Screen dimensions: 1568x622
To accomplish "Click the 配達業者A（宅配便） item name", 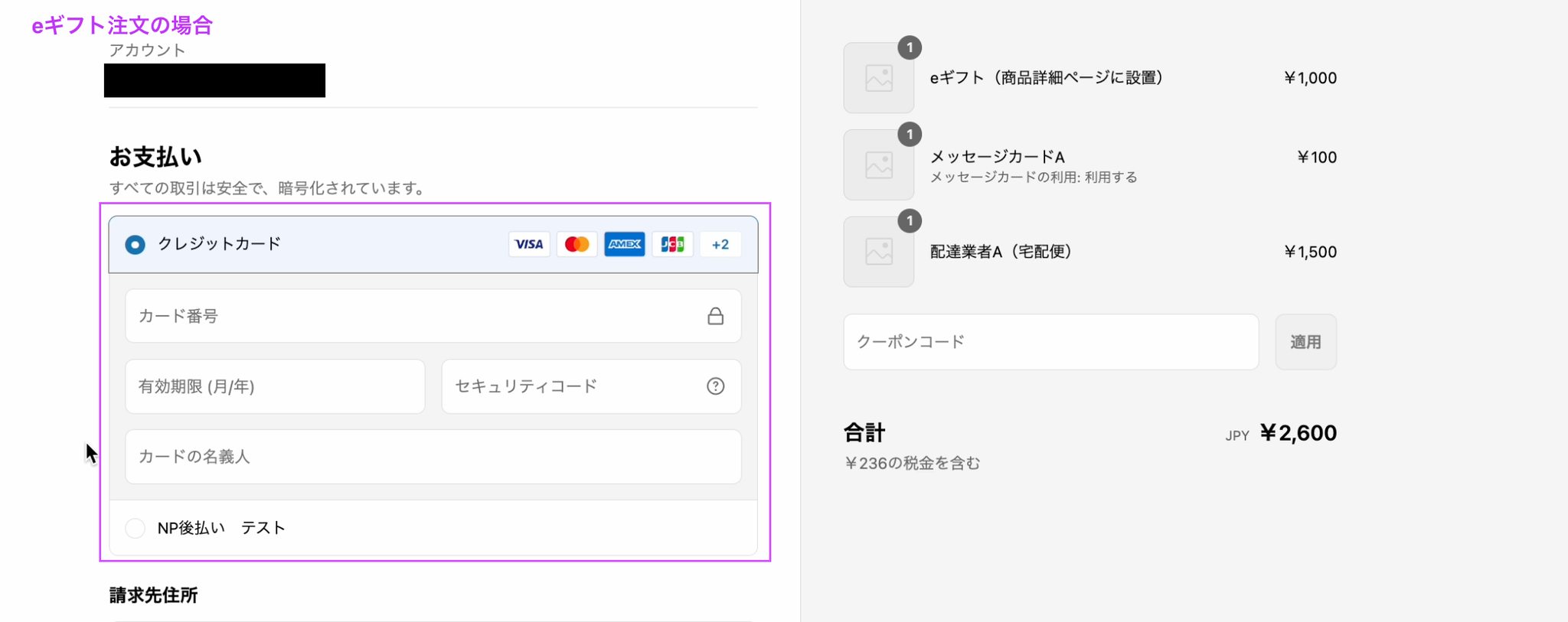I will [x=1001, y=252].
